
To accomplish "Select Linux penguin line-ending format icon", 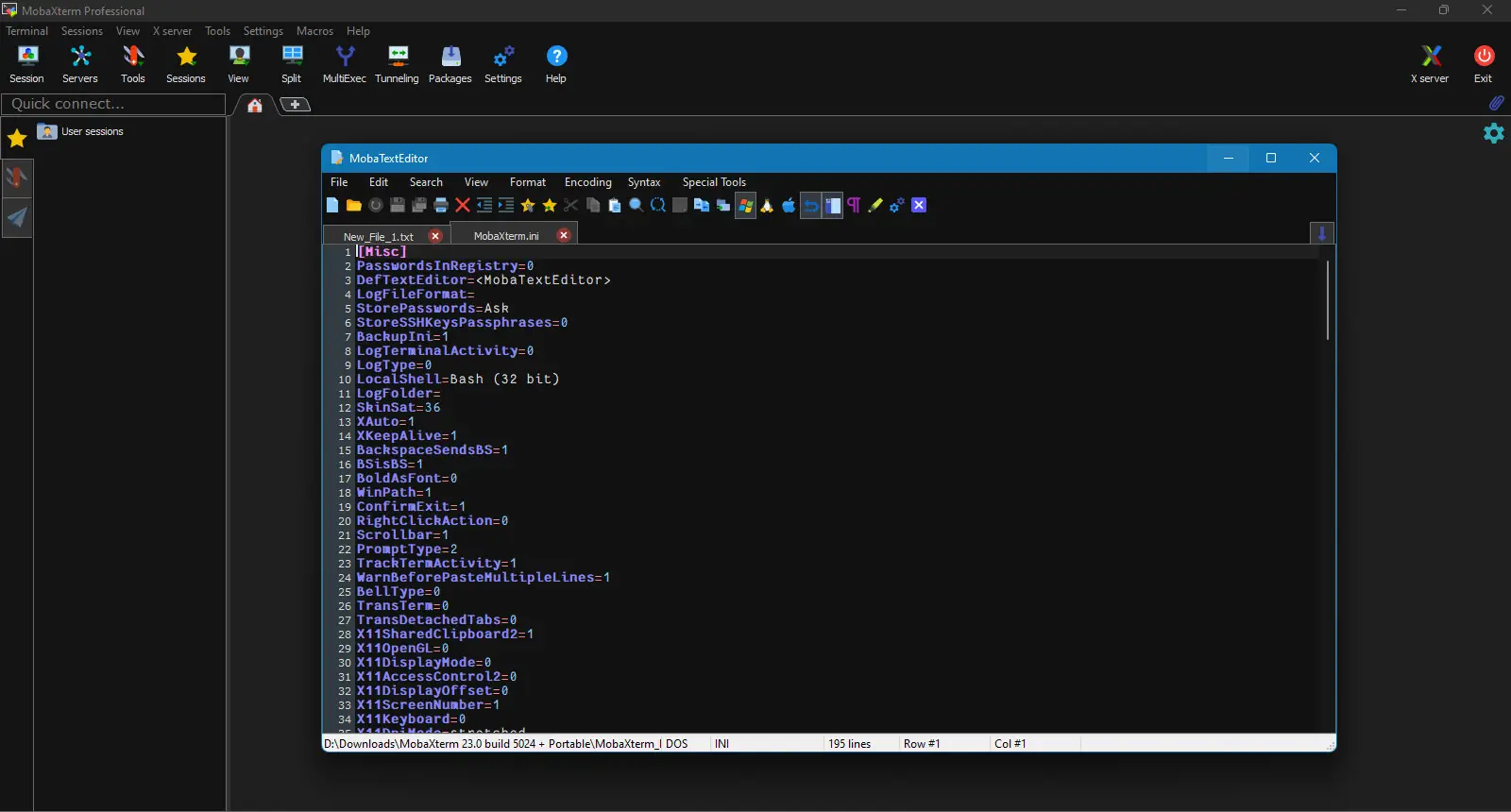I will [767, 205].
